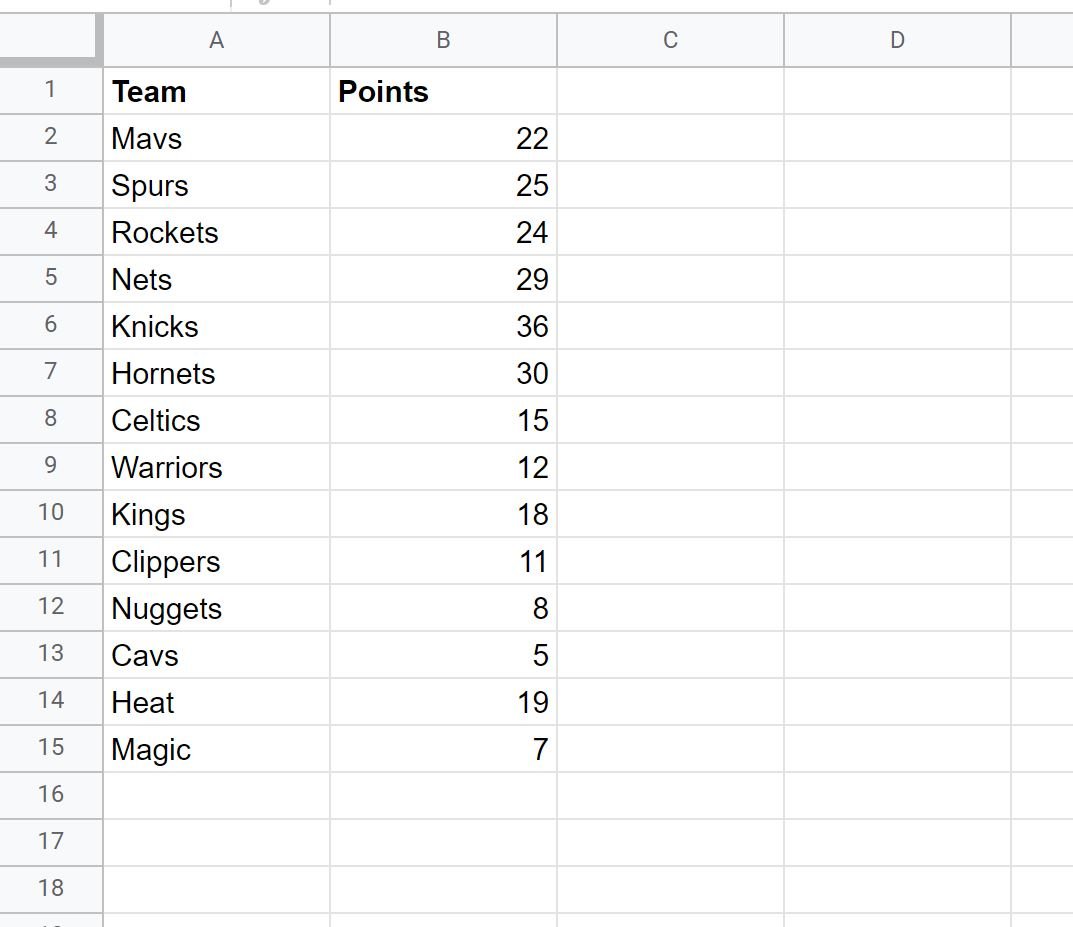Click the Team header cell
The width and height of the screenshot is (1073, 927).
point(216,91)
